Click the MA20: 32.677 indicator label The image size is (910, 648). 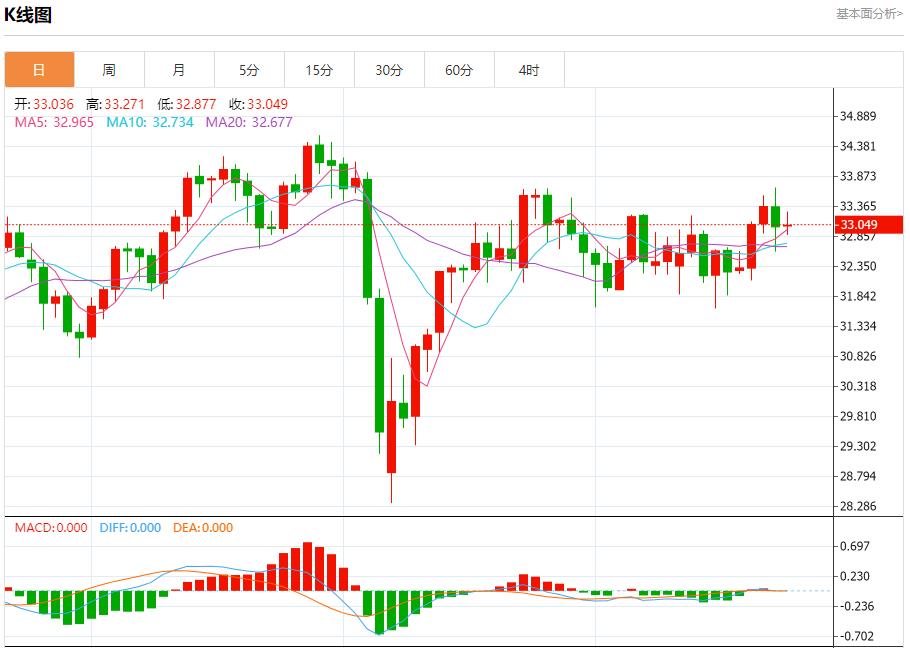tap(249, 122)
